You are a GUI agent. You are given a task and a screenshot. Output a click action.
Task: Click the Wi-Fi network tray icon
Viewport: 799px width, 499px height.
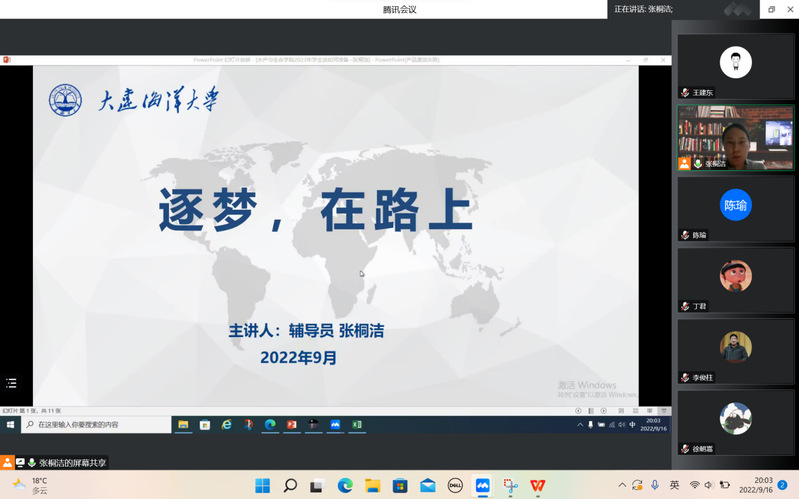coord(694,486)
